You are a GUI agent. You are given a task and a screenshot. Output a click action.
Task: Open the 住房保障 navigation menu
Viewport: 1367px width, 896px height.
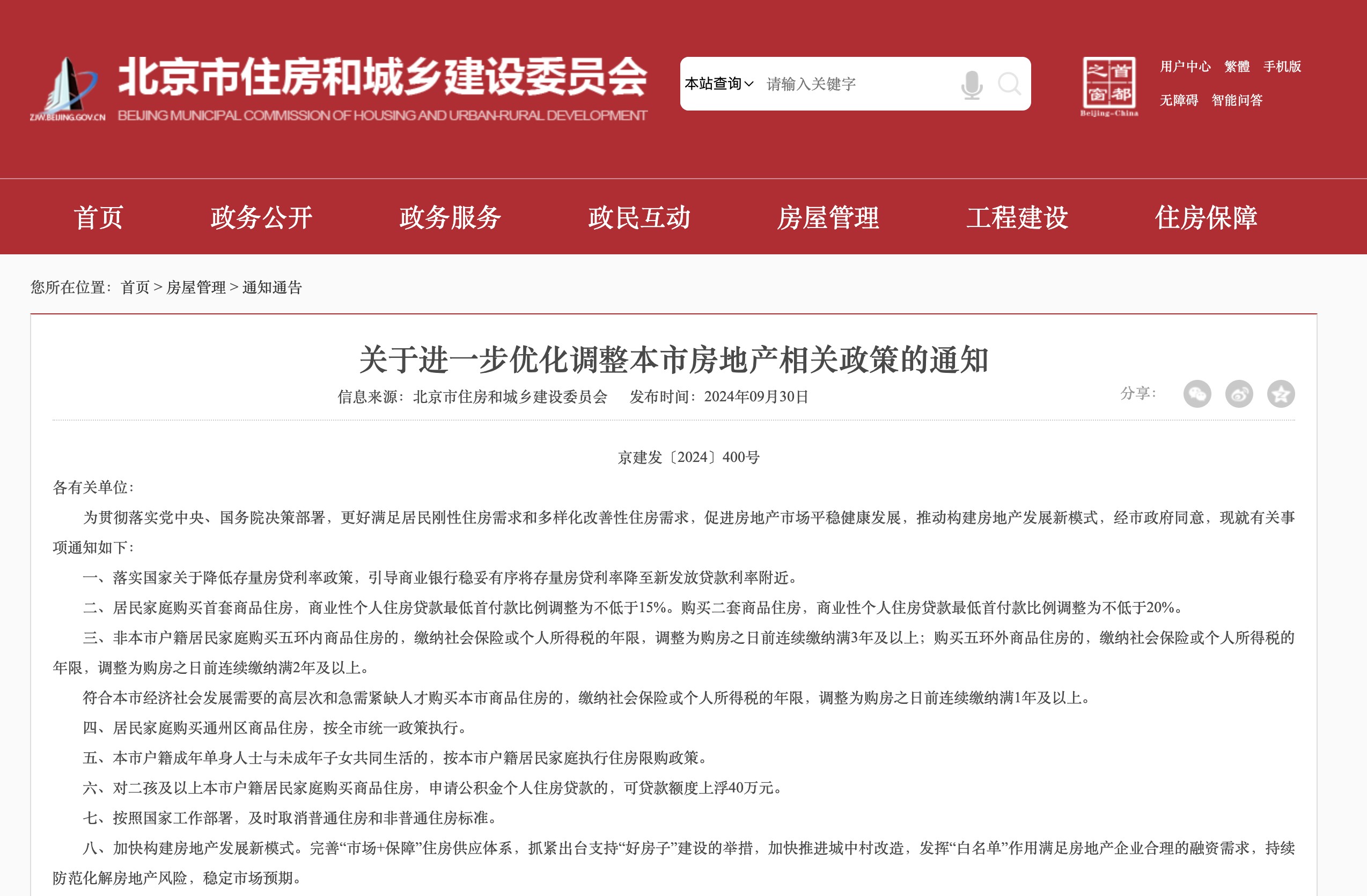click(1206, 218)
